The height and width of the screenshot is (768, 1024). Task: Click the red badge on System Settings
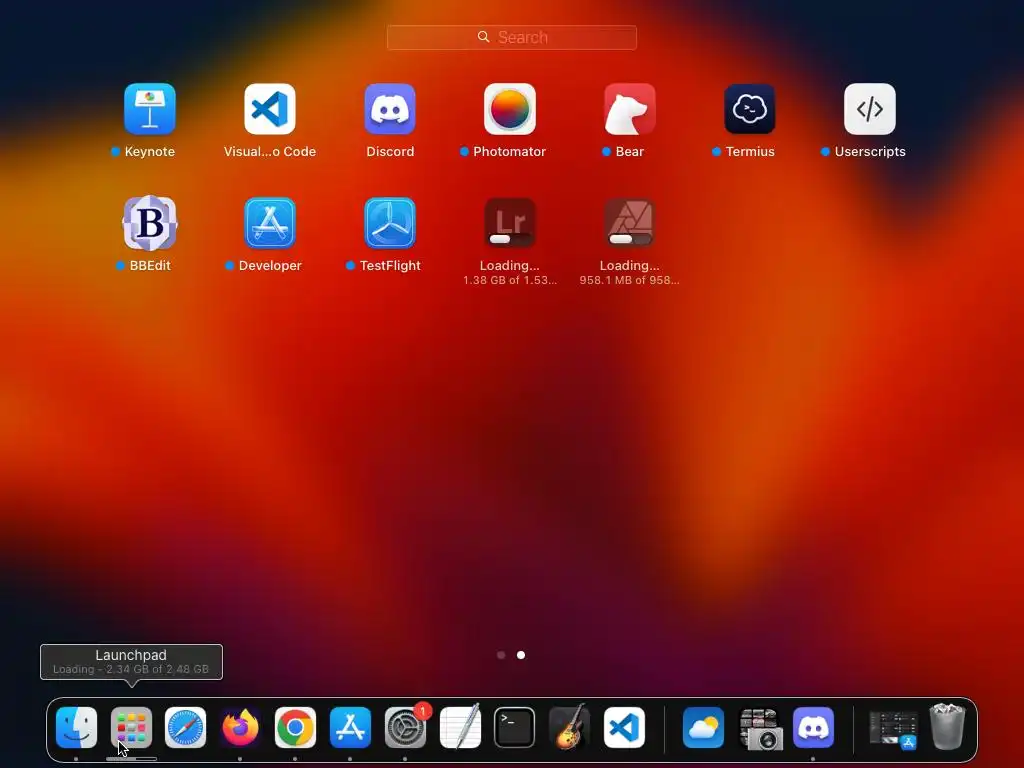[x=423, y=711]
